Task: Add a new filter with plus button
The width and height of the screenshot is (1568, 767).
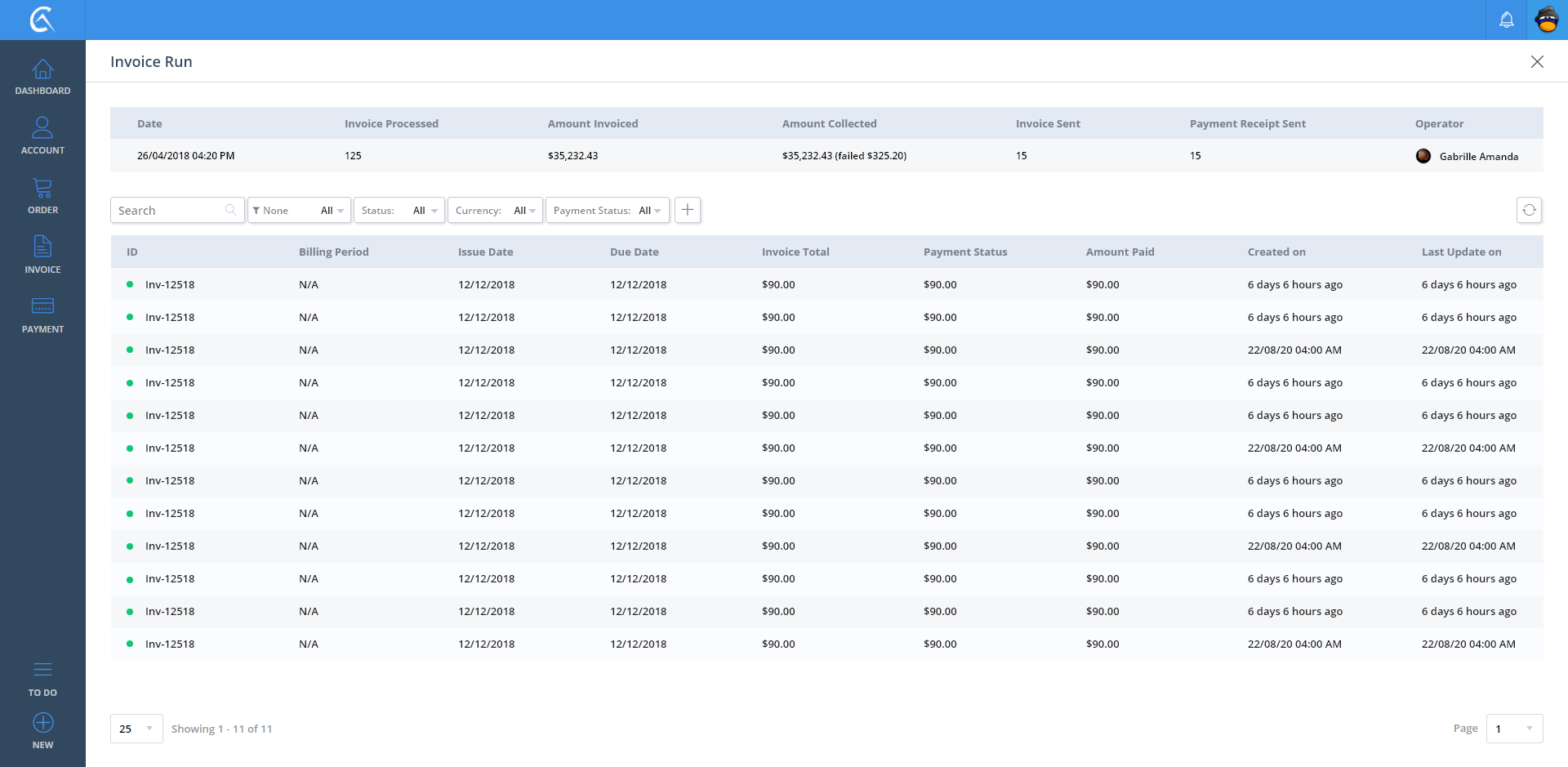Action: tap(688, 210)
